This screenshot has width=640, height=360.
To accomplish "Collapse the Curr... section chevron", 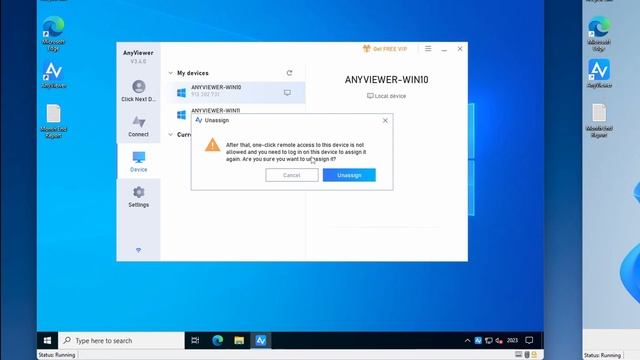I will [x=171, y=135].
